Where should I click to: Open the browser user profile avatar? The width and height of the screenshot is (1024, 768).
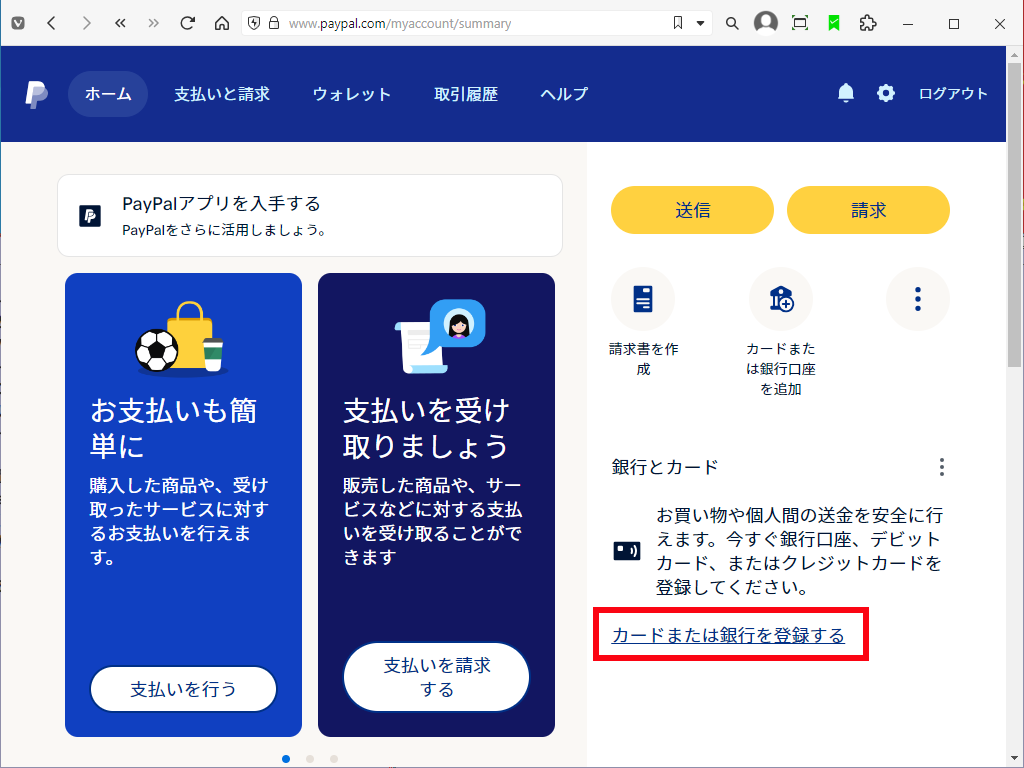point(765,22)
